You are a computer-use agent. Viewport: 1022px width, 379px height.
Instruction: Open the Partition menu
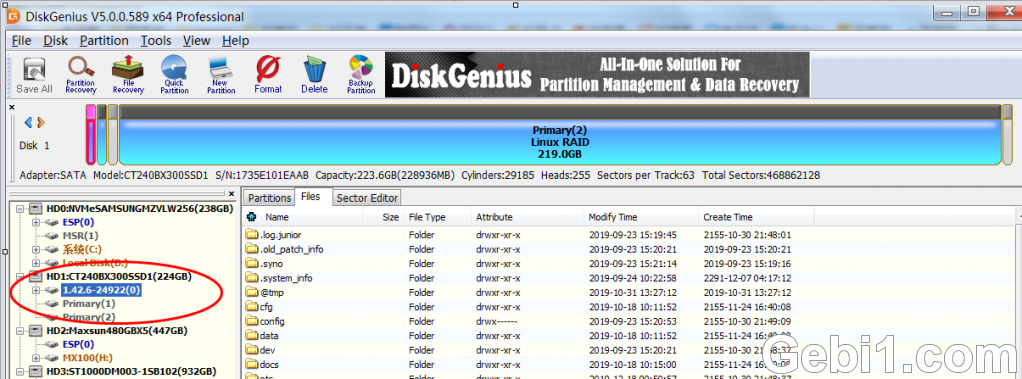[x=104, y=40]
